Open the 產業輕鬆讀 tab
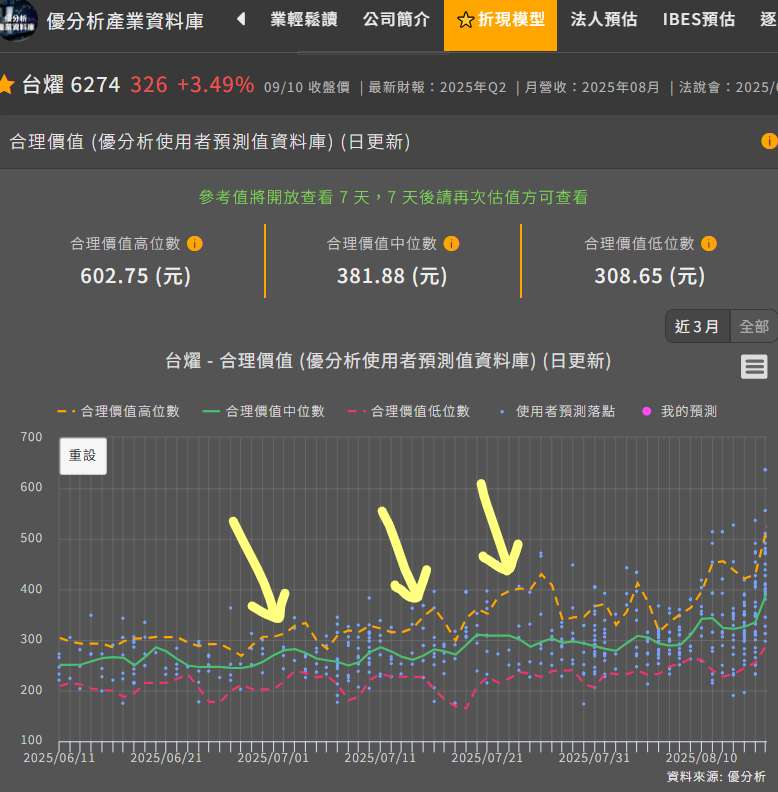Viewport: 778px width, 792px height. [304, 20]
